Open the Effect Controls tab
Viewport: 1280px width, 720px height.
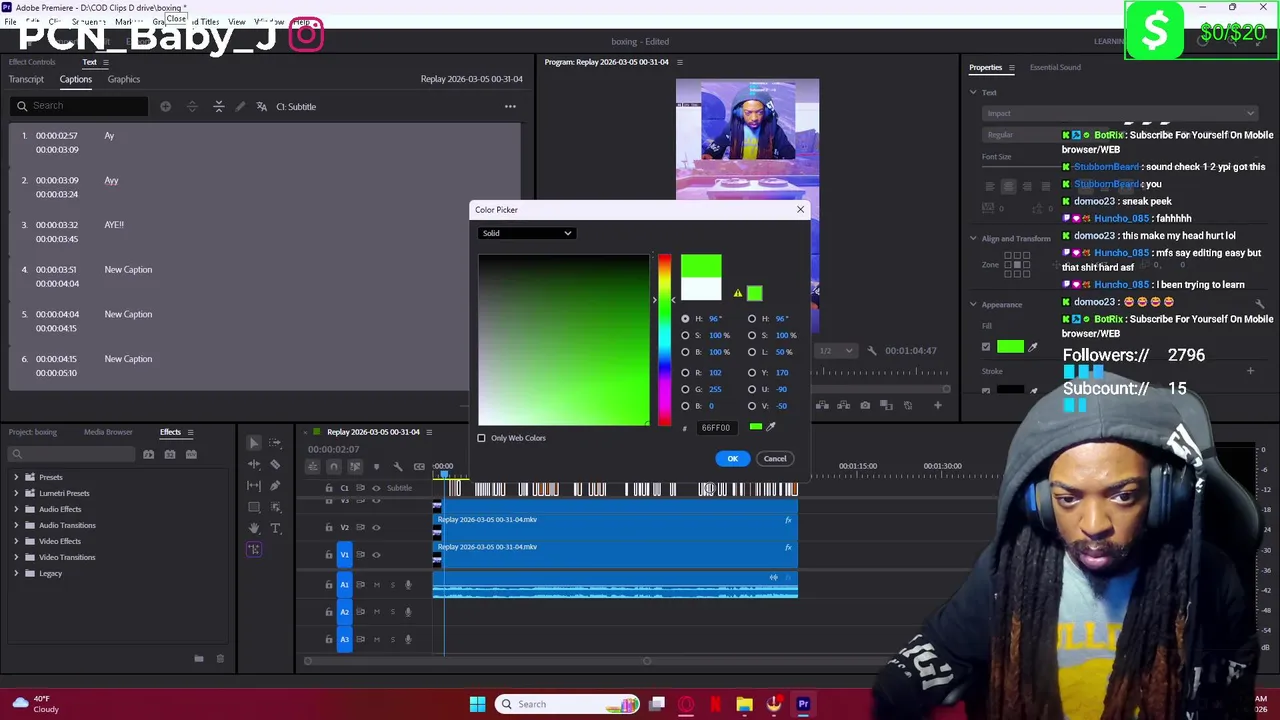tap(33, 62)
